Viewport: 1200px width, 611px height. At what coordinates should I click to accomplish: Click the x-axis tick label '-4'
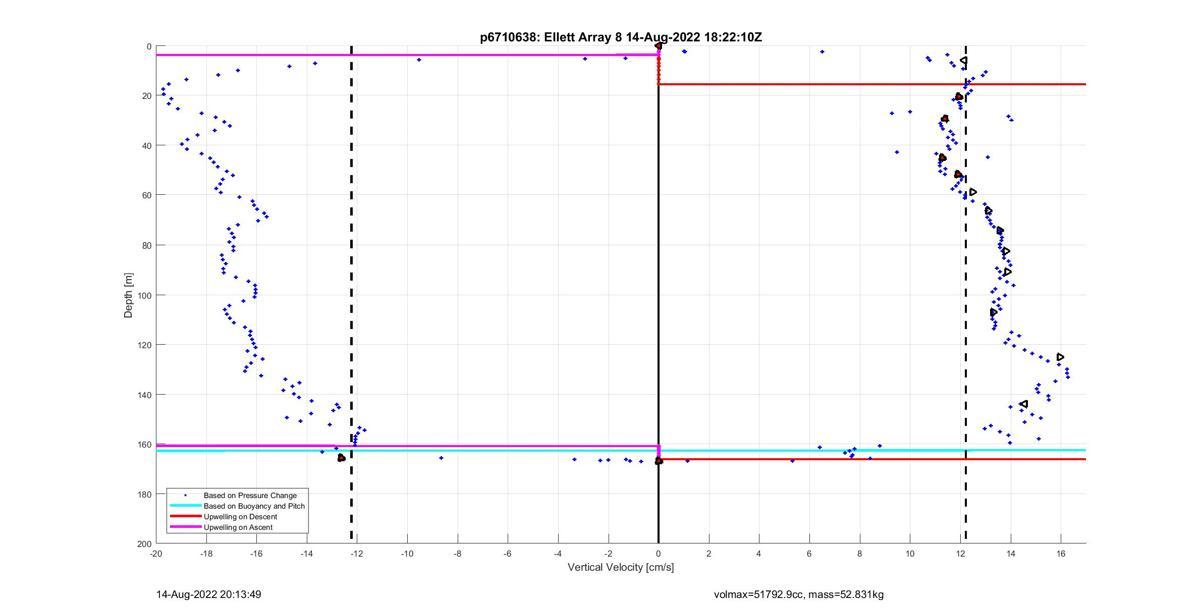558,553
